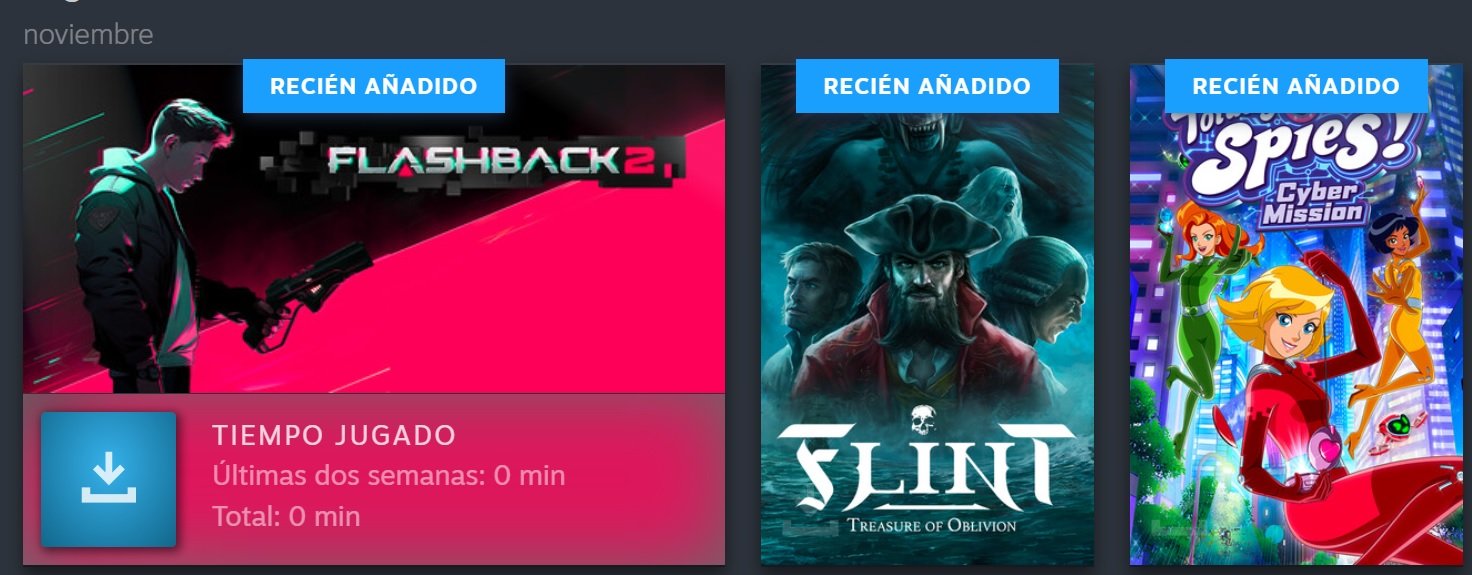1472x575 pixels.
Task: Click the Recién Añadido badge on Totally Spies
Action: click(1296, 86)
